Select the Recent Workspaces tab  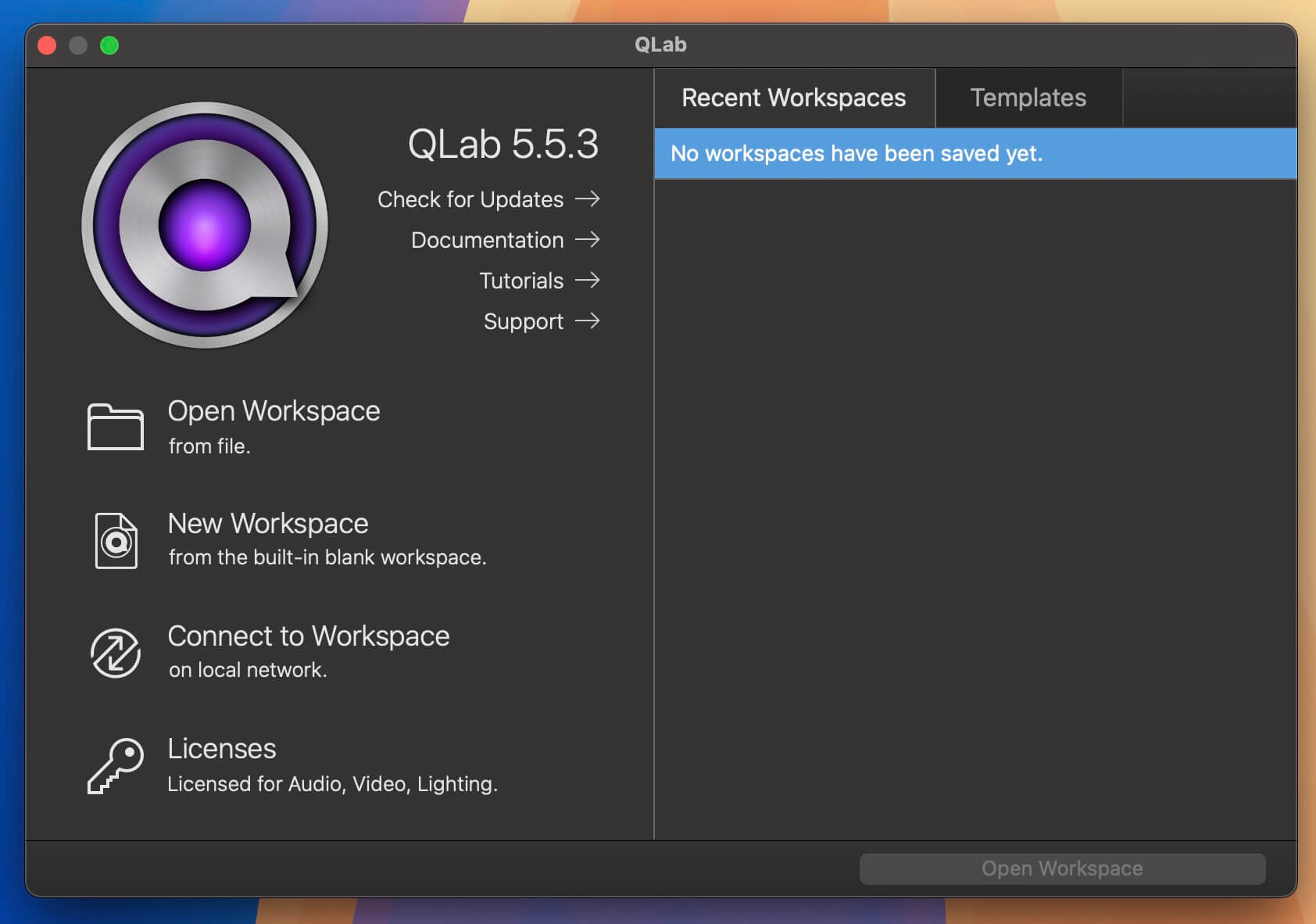tap(793, 98)
